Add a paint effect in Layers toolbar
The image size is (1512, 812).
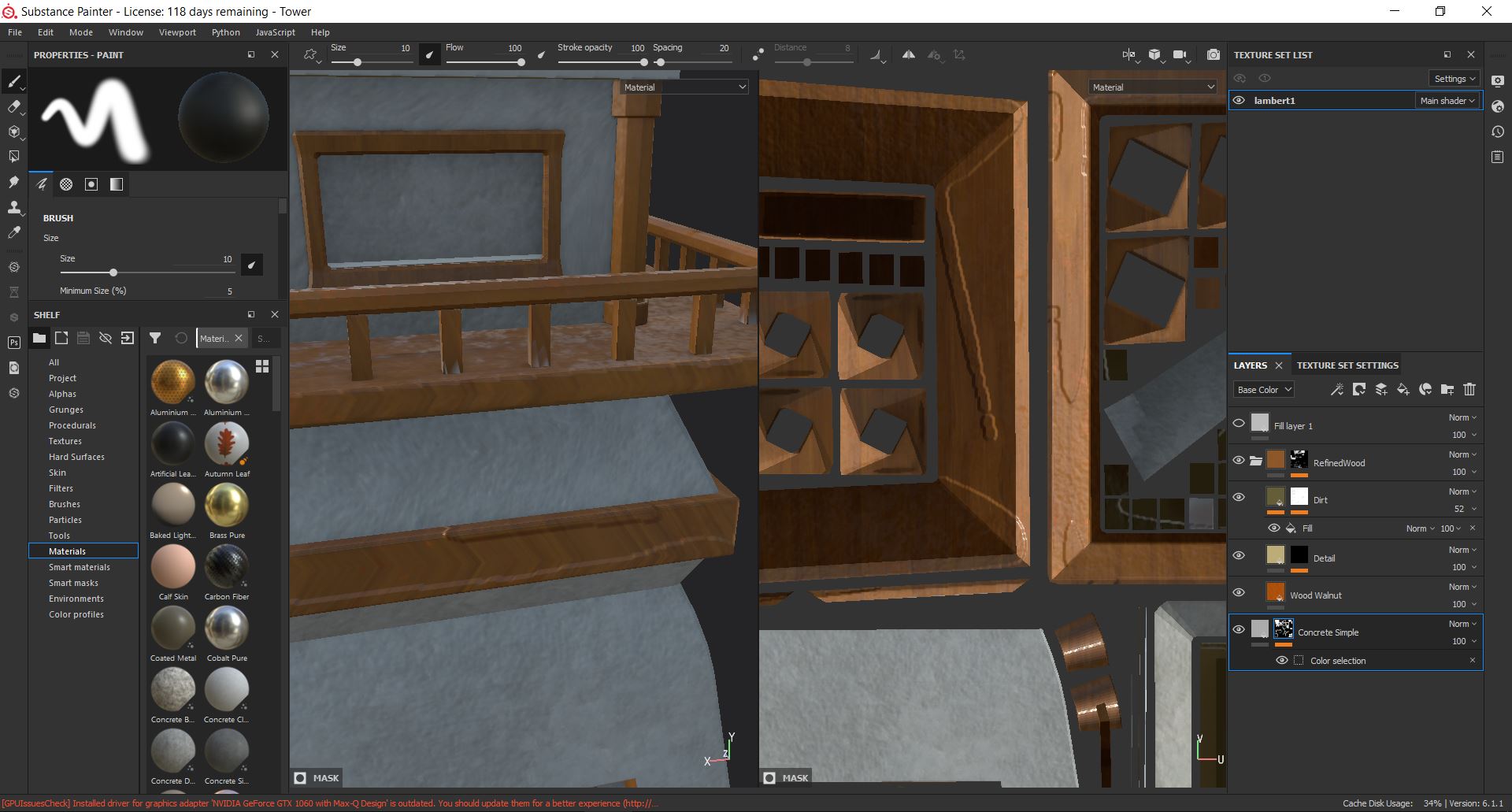(1337, 390)
